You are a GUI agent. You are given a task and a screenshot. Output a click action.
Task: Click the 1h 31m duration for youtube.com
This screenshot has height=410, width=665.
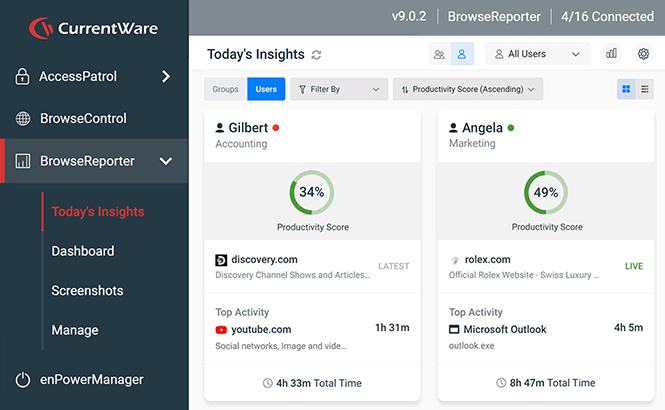click(392, 328)
